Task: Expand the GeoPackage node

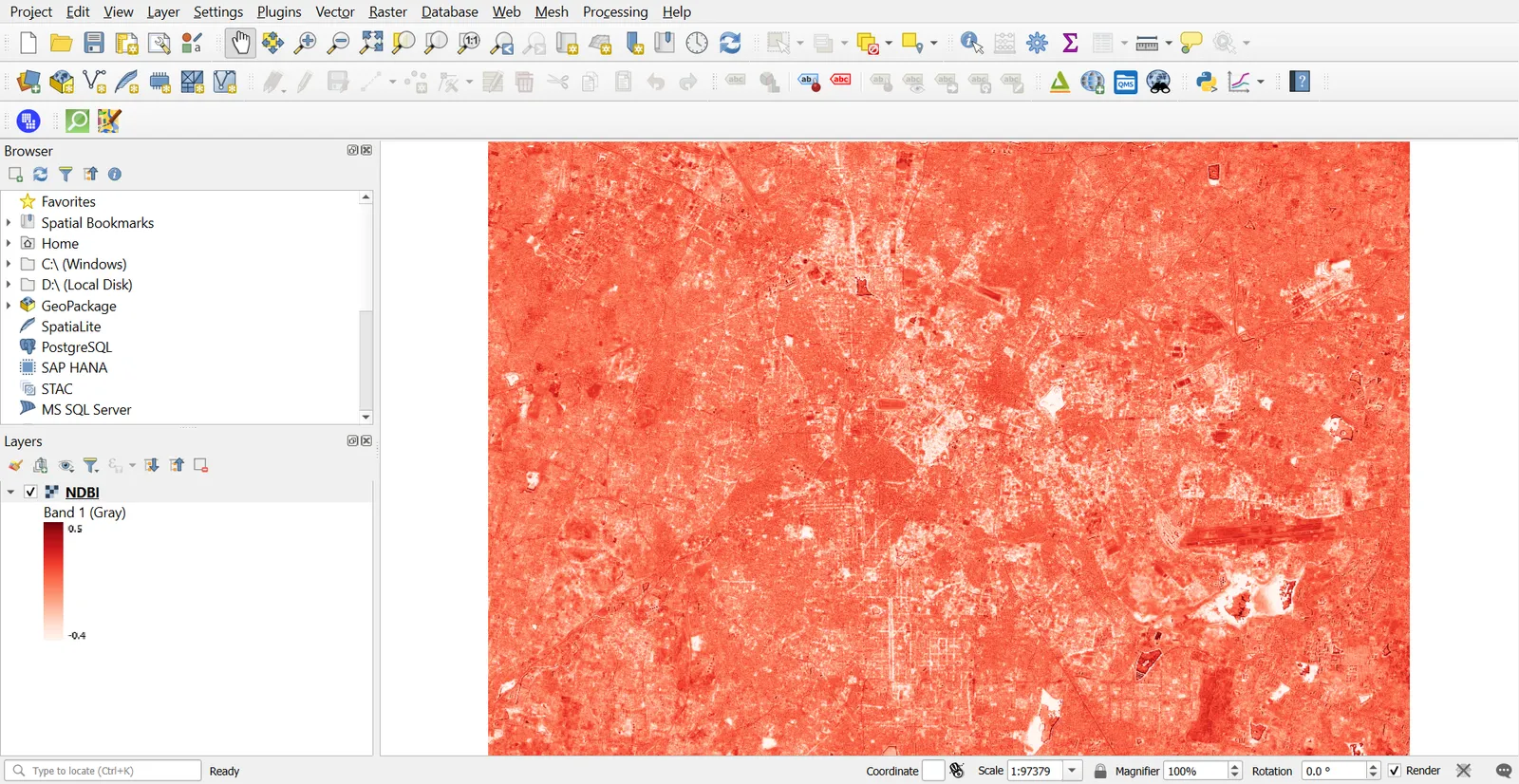Action: click(x=9, y=306)
